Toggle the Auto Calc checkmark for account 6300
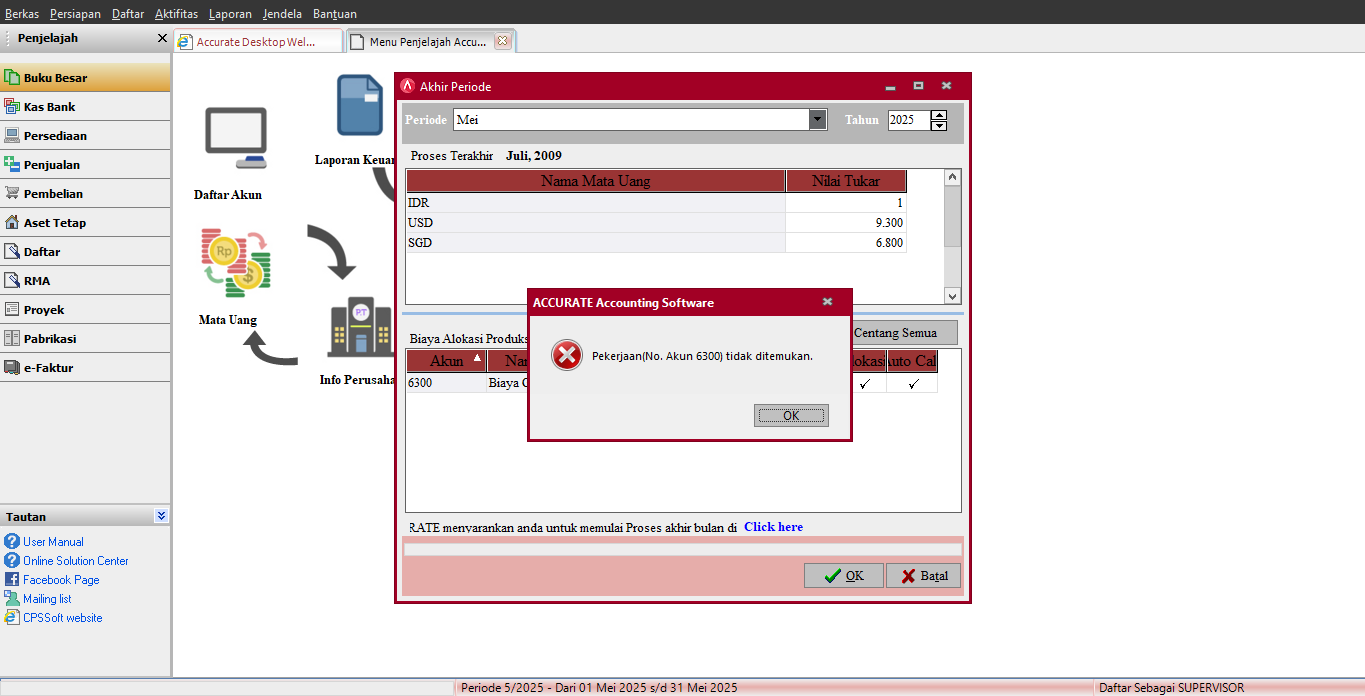Image resolution: width=1365 pixels, height=696 pixels. click(913, 384)
